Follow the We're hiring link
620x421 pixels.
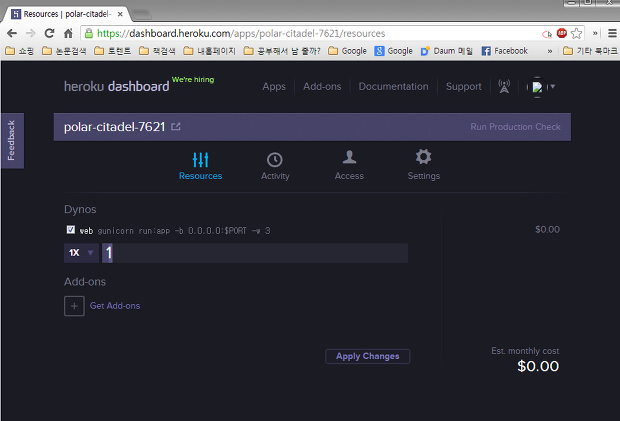click(193, 79)
